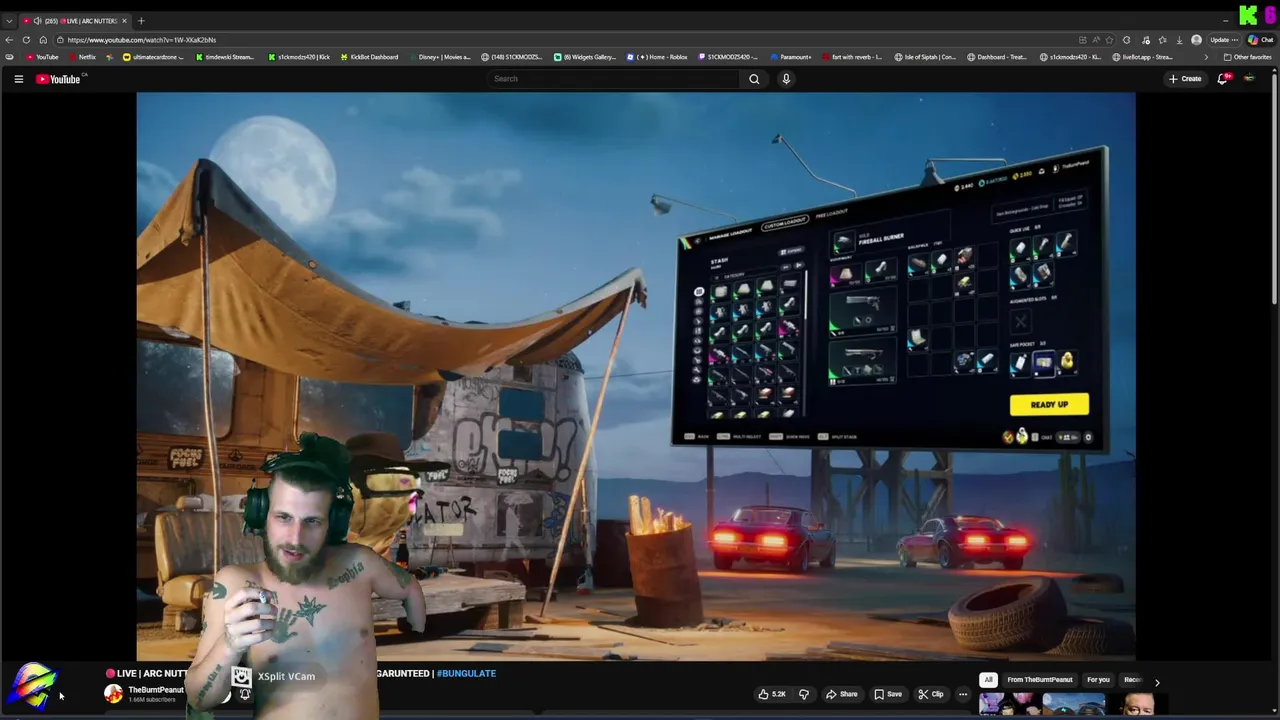Image resolution: width=1280 pixels, height=720 pixels.
Task: Click the YouTube search magnifier button
Action: (754, 79)
